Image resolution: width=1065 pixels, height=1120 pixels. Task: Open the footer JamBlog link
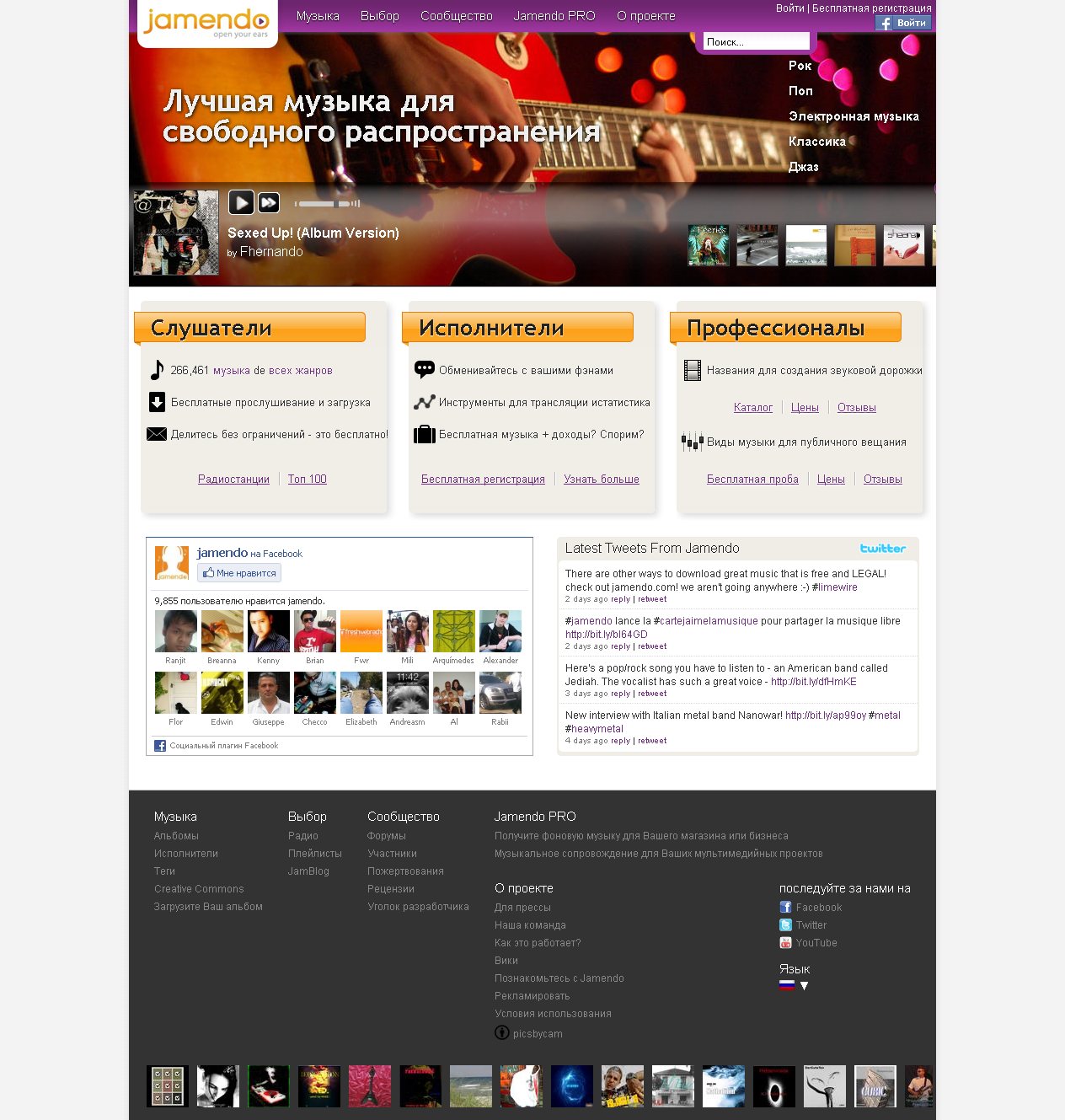[x=308, y=871]
